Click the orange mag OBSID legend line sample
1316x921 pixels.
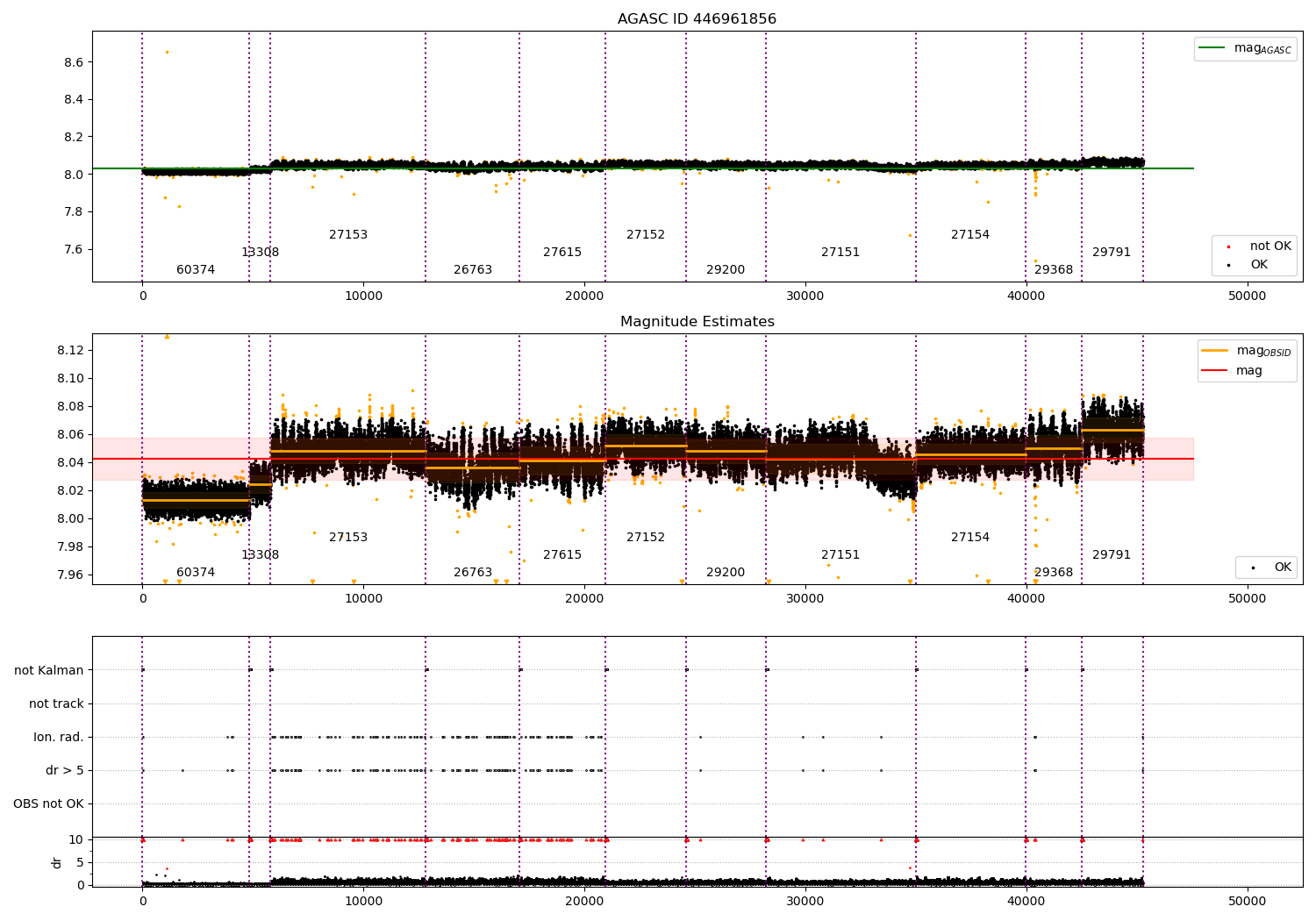[x=1214, y=351]
